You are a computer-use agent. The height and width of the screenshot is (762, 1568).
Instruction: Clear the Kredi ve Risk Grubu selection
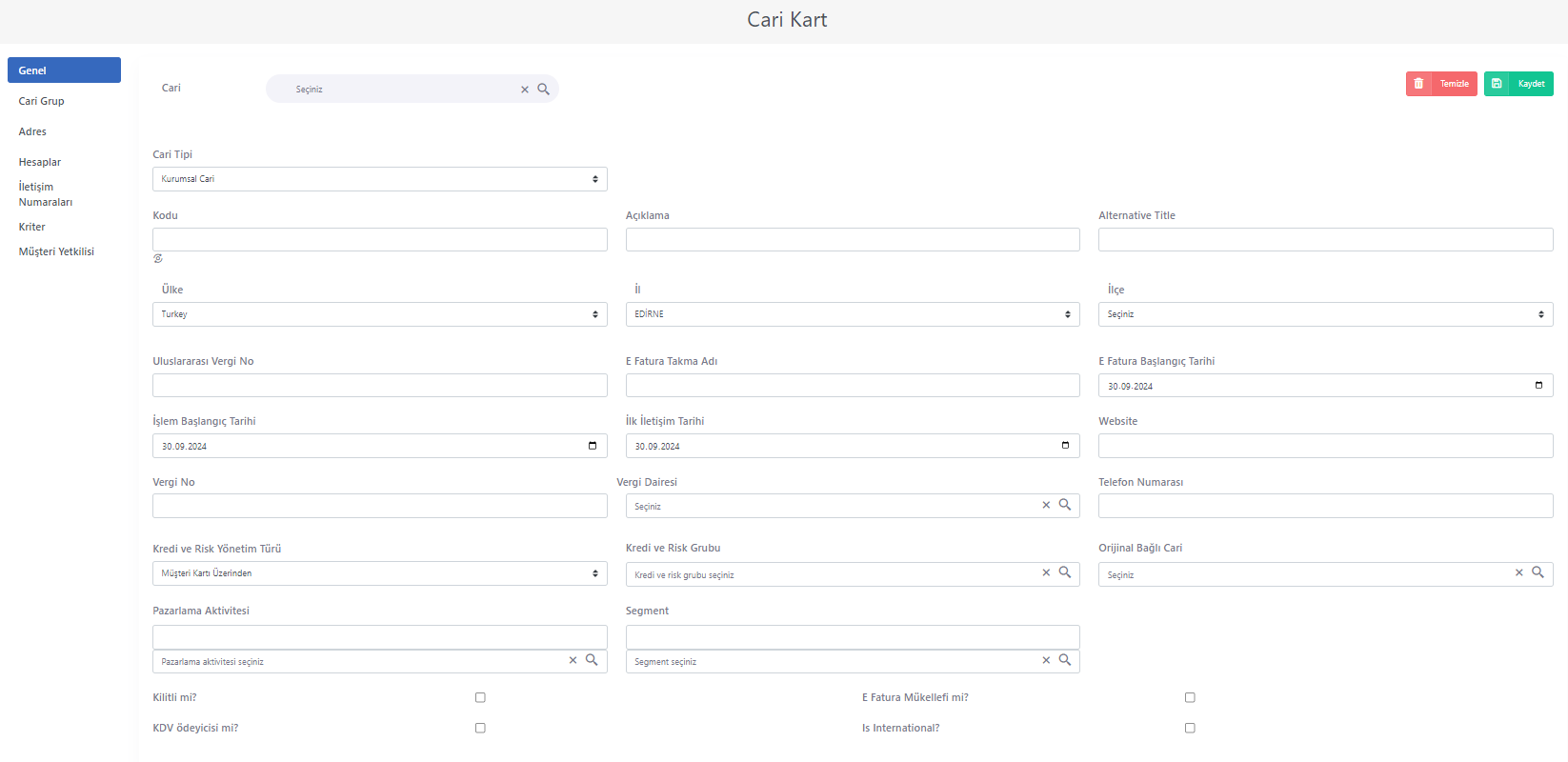click(x=1046, y=572)
